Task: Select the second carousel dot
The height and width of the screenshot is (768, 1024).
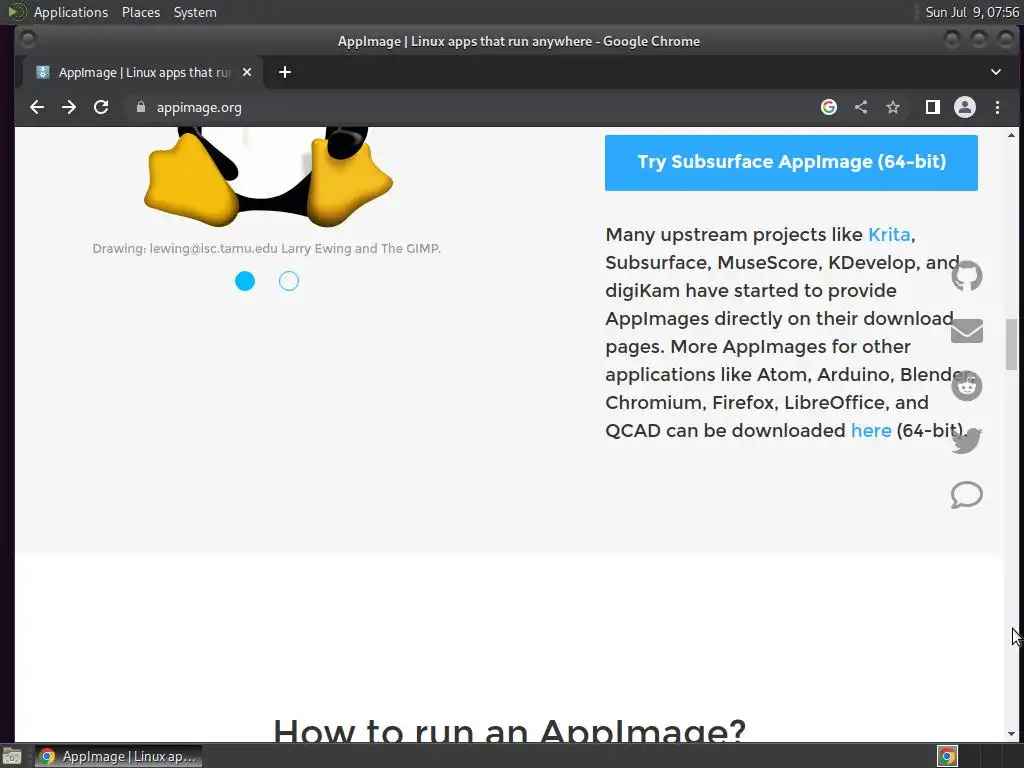Action: (x=289, y=281)
